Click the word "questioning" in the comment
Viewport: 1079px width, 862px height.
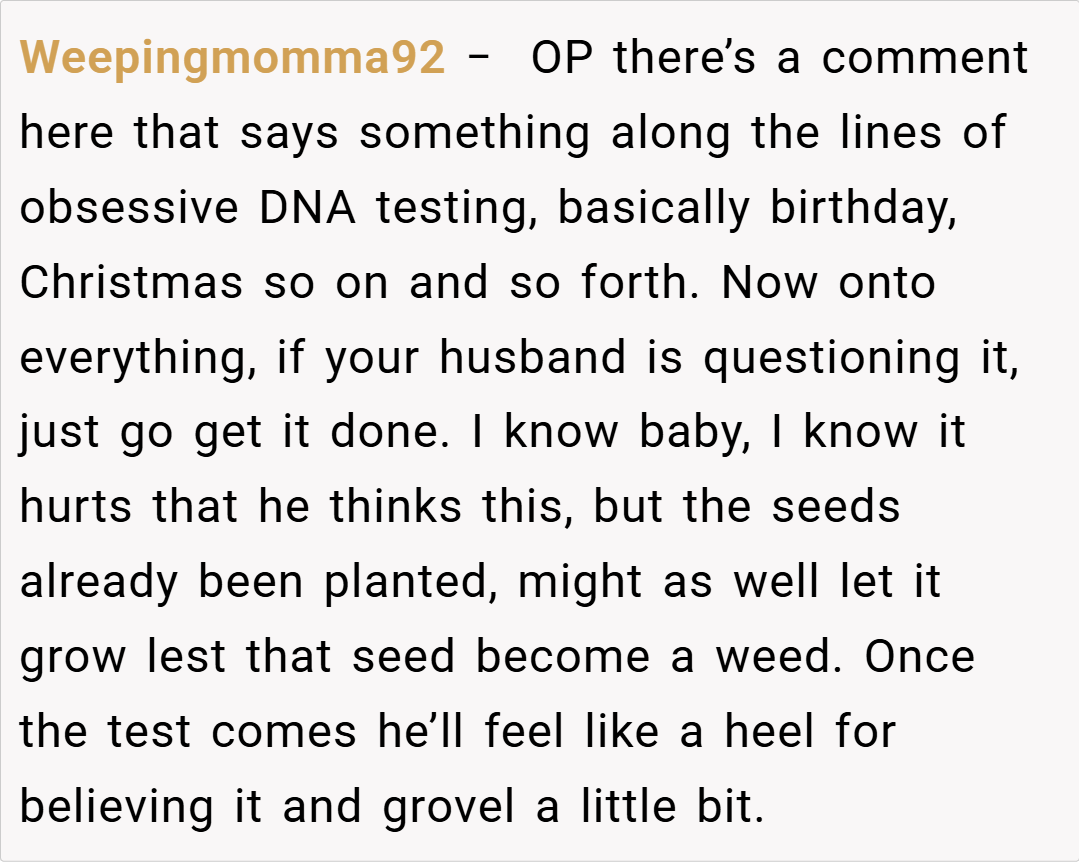831,359
